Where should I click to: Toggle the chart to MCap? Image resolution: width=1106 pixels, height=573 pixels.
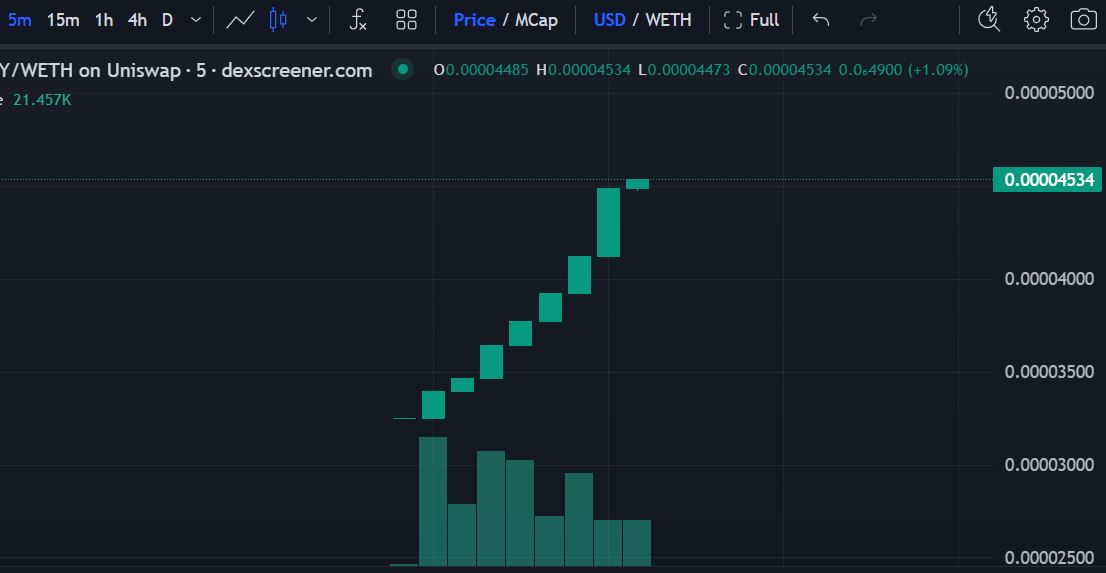pyautogui.click(x=536, y=20)
